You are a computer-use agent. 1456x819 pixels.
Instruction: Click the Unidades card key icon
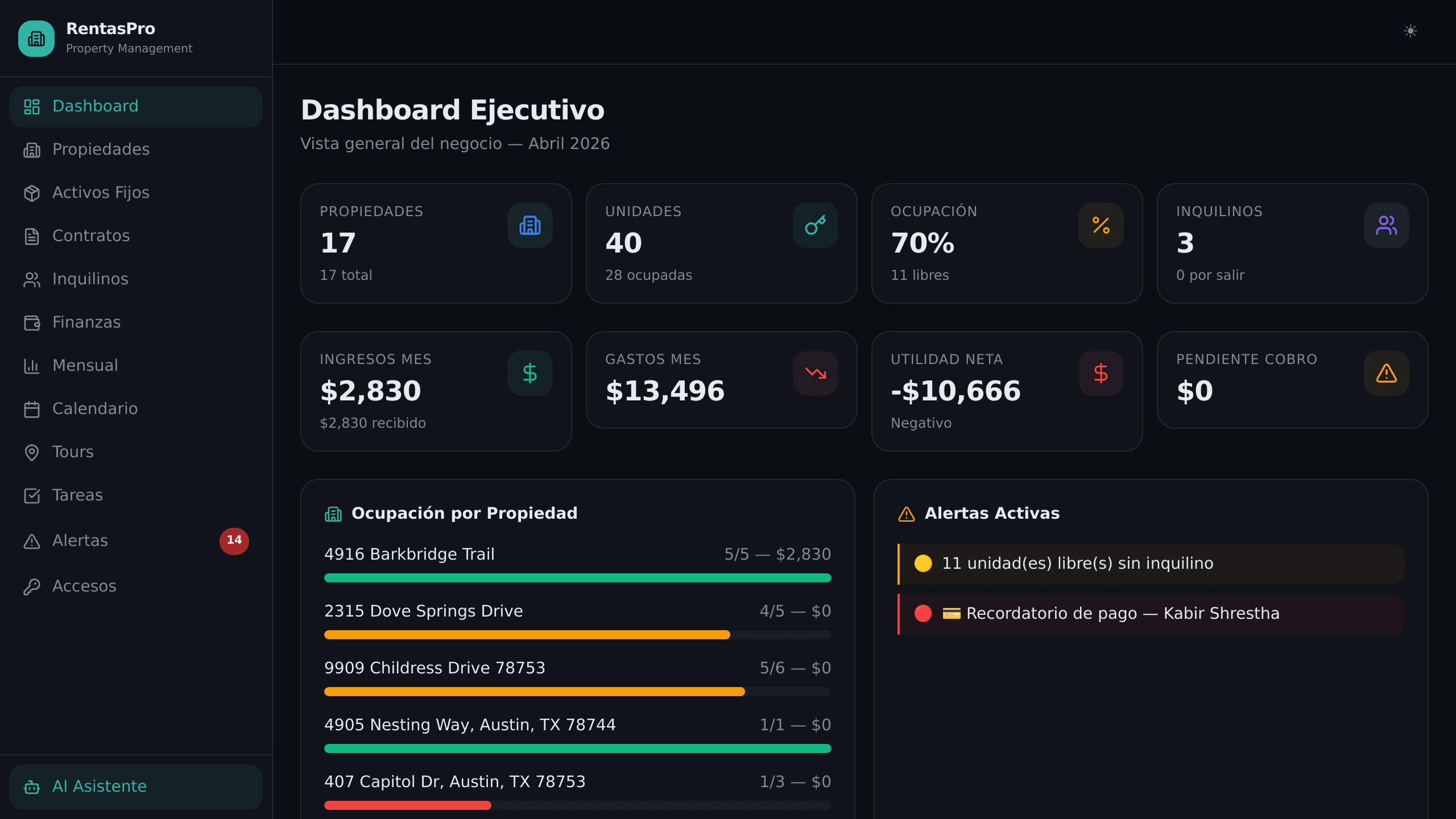(816, 225)
